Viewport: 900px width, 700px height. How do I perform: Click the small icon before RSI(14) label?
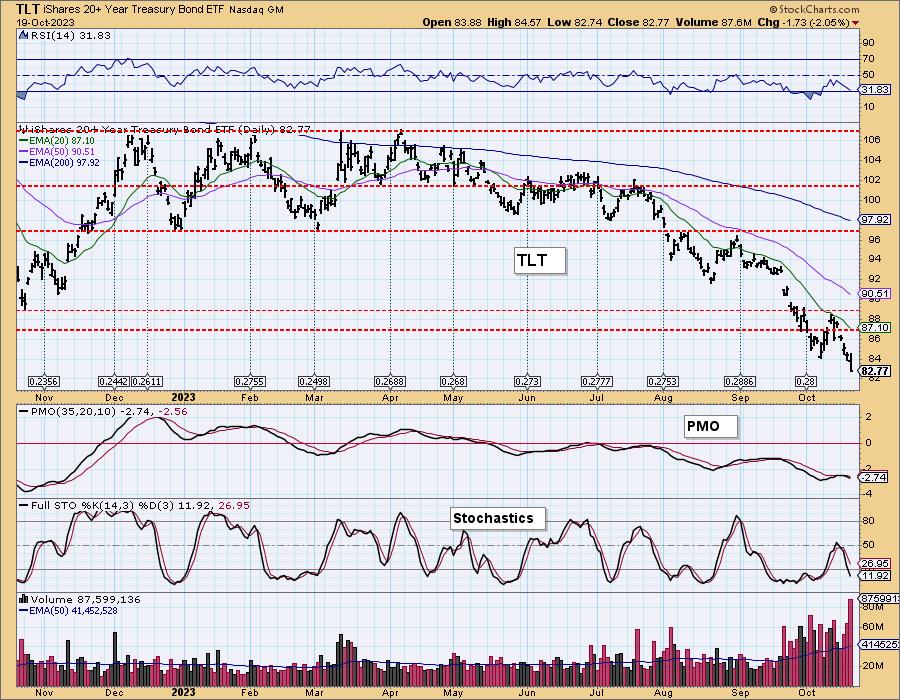click(x=23, y=35)
